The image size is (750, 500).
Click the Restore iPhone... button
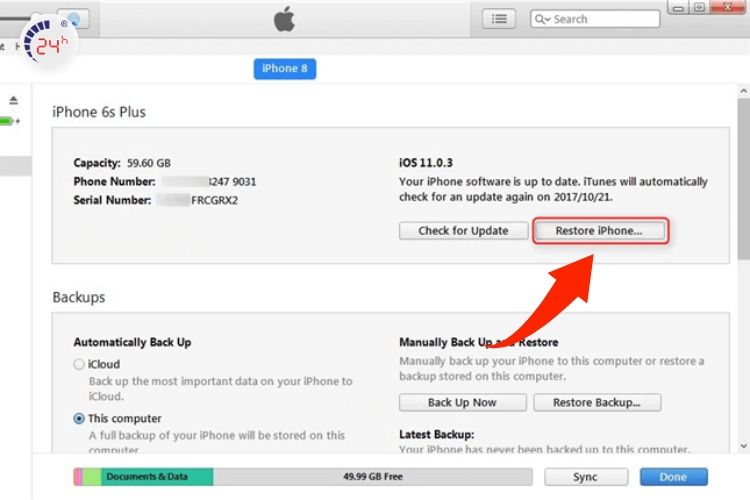[x=600, y=231]
